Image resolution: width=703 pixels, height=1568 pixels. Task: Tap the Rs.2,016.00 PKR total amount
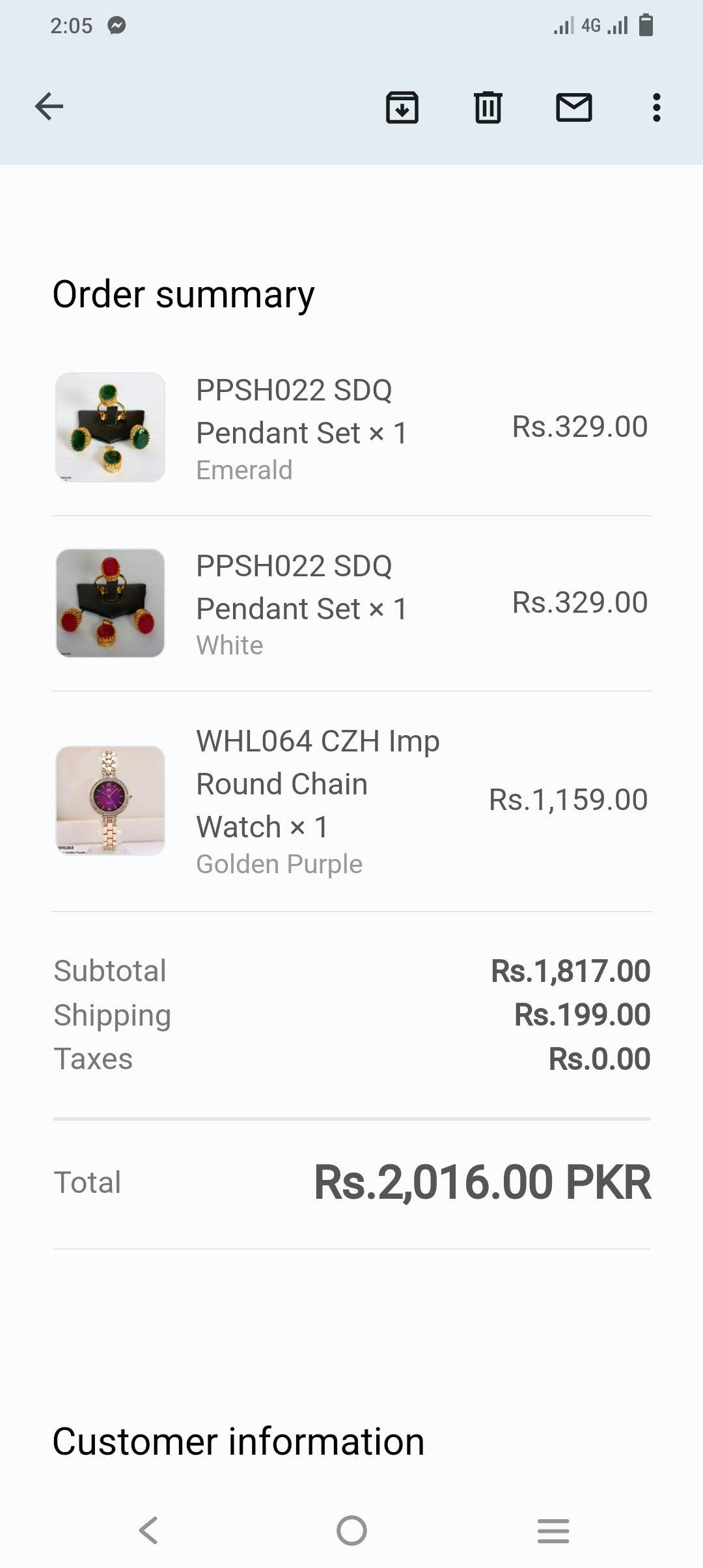[482, 1182]
